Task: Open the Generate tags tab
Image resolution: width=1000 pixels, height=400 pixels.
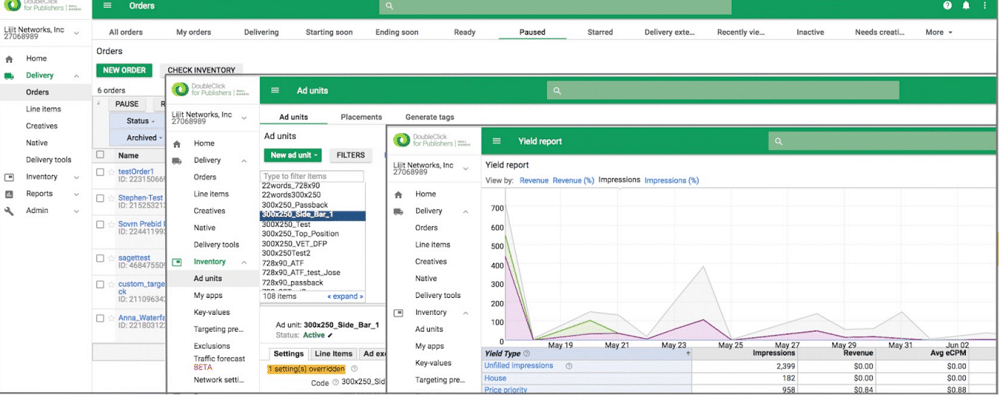Action: 430,117
